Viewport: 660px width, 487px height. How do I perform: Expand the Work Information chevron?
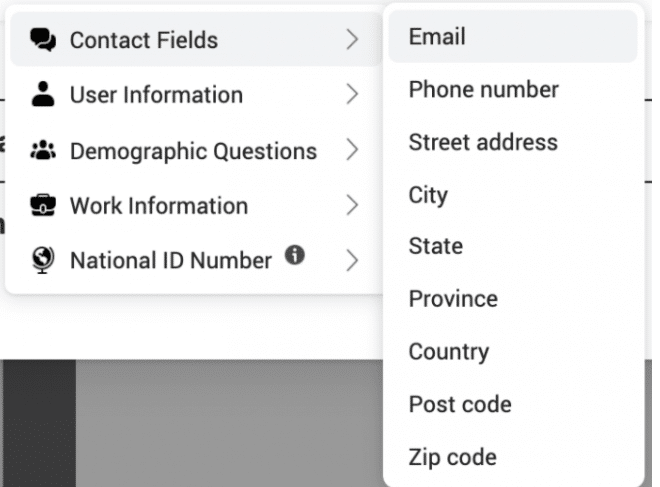[352, 205]
